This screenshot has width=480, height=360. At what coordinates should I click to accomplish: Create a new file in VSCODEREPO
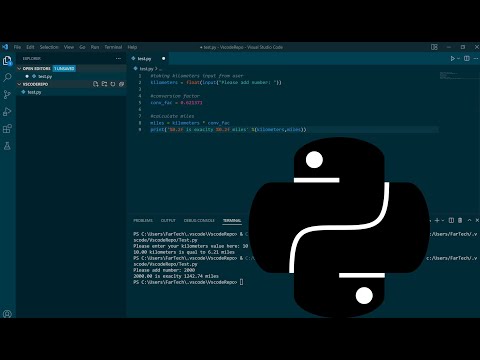96,84
